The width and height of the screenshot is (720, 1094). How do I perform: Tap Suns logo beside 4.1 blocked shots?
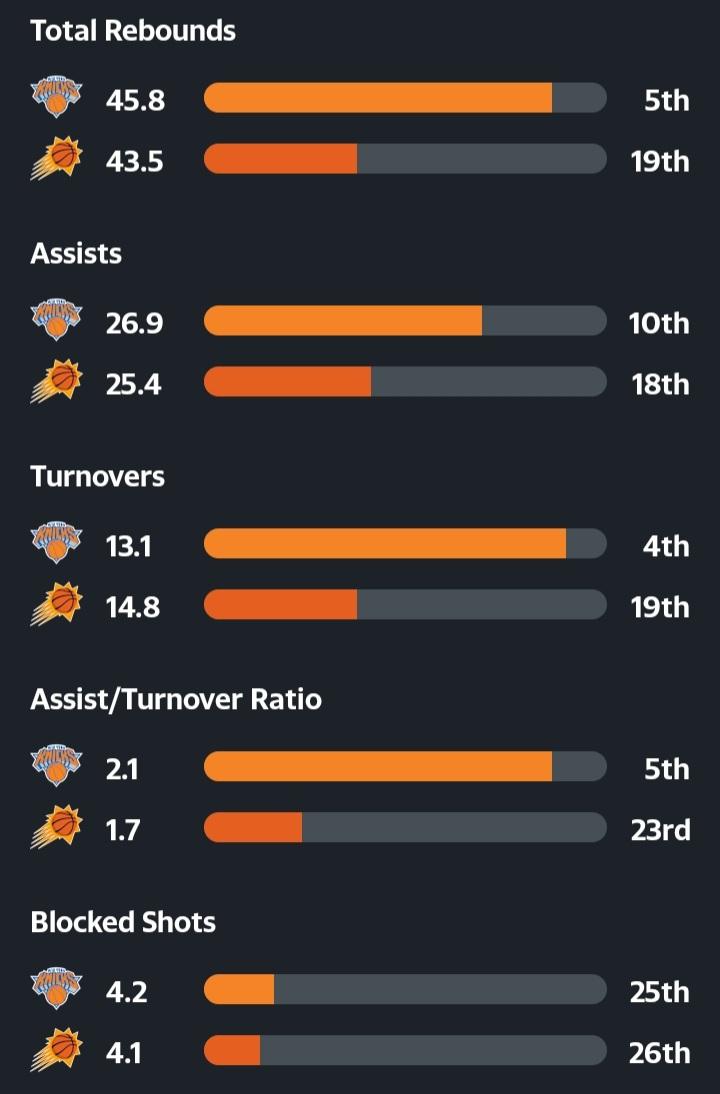tap(57, 1051)
